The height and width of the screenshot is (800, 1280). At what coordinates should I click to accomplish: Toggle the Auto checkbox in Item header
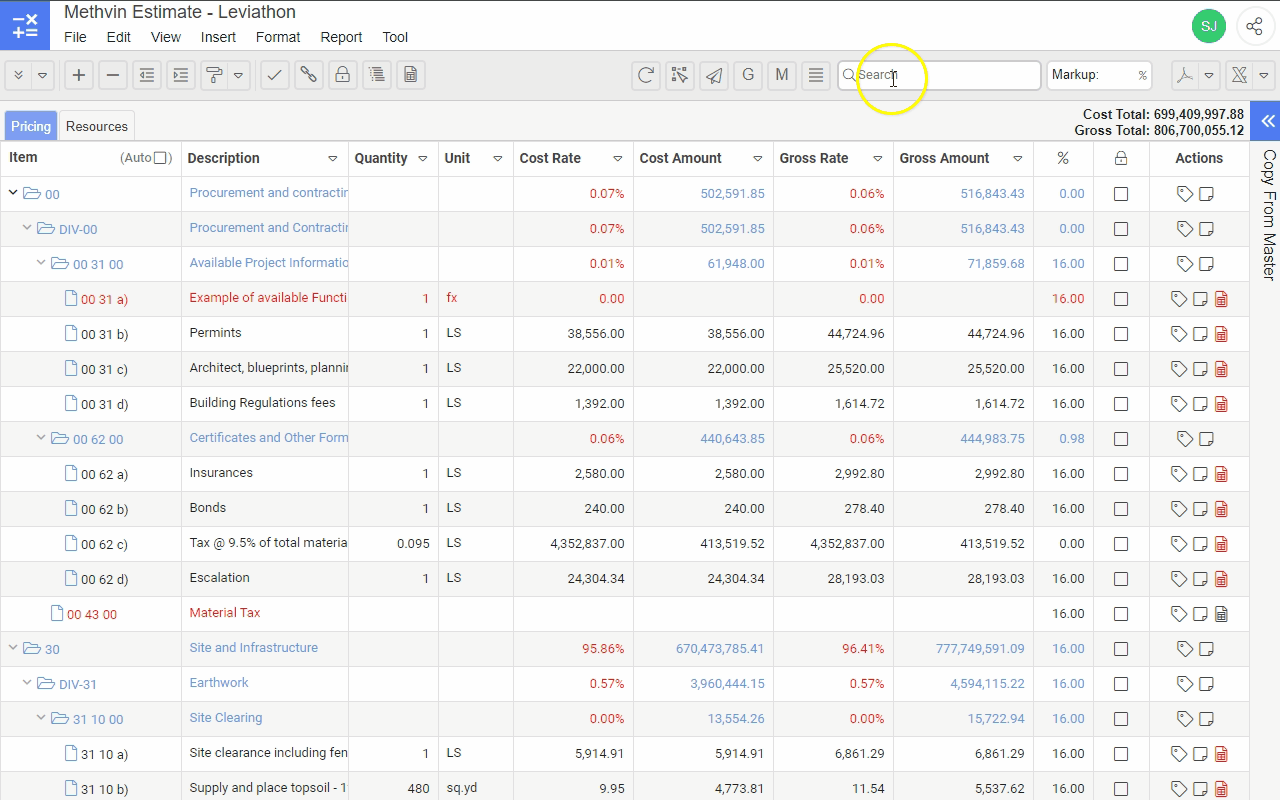(x=162, y=158)
